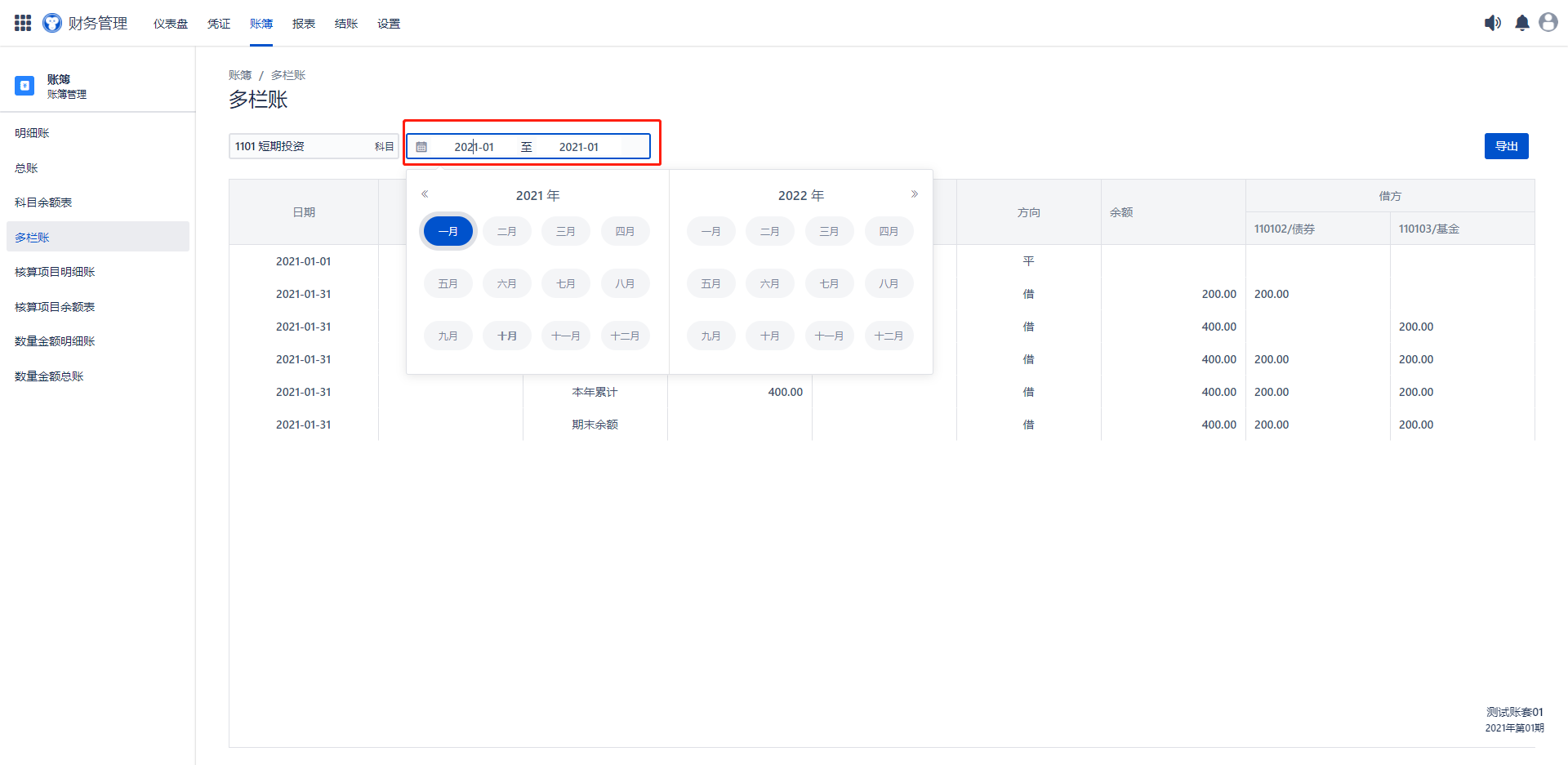Screen dimensions: 1568x765
Task: Go to previous year in month picker
Action: coord(425,194)
